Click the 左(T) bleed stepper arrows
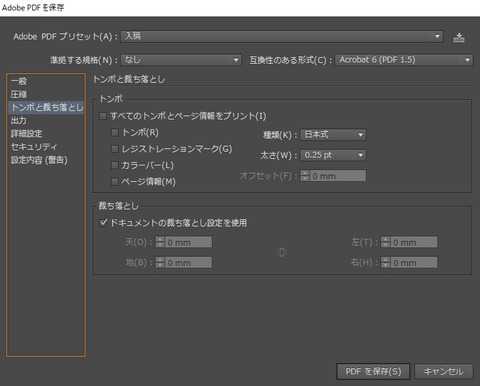Screen dimensions: 480x386 (x=386, y=242)
